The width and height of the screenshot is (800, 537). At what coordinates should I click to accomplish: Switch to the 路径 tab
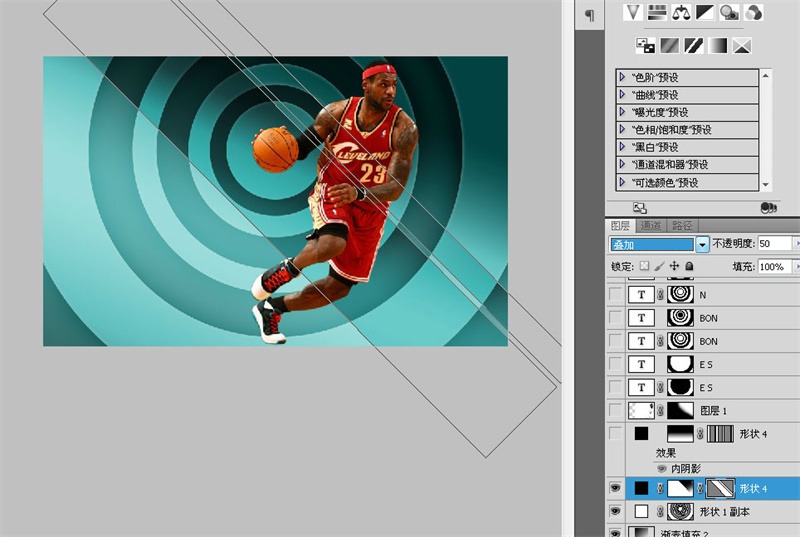point(683,226)
